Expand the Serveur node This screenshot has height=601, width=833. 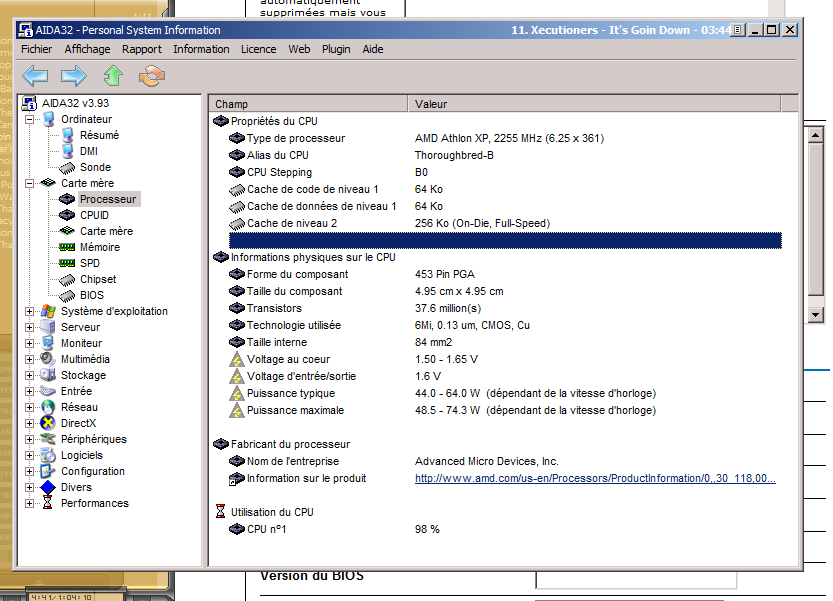pyautogui.click(x=30, y=327)
